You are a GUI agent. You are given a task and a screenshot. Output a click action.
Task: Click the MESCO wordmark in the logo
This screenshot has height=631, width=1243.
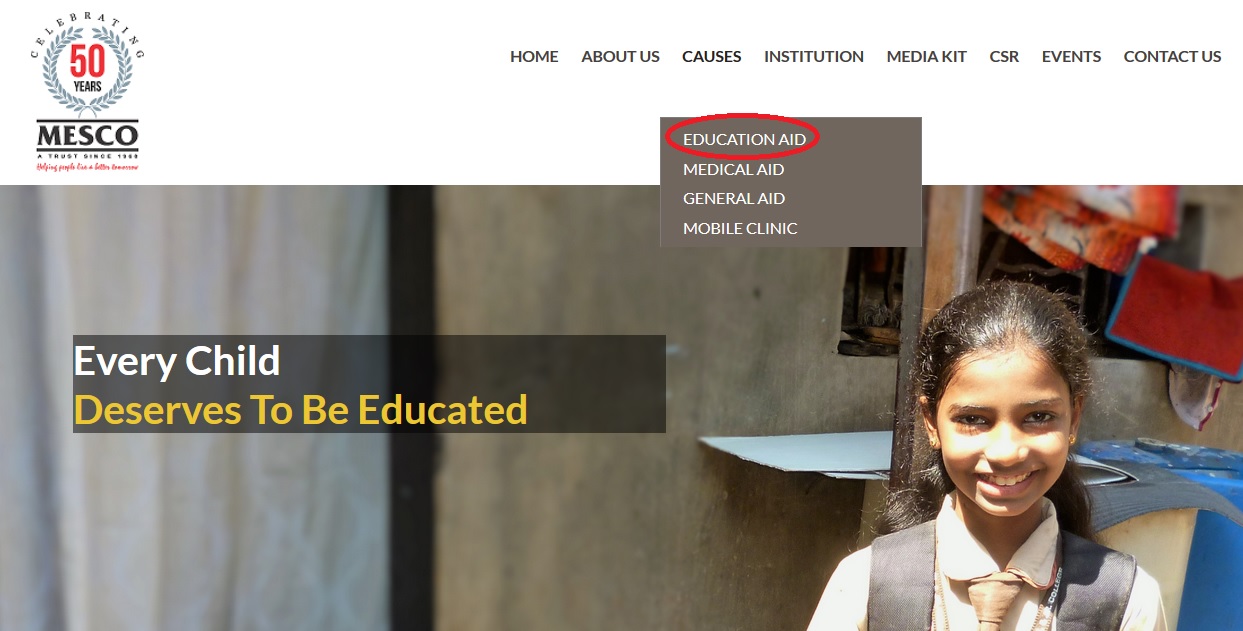click(x=88, y=135)
